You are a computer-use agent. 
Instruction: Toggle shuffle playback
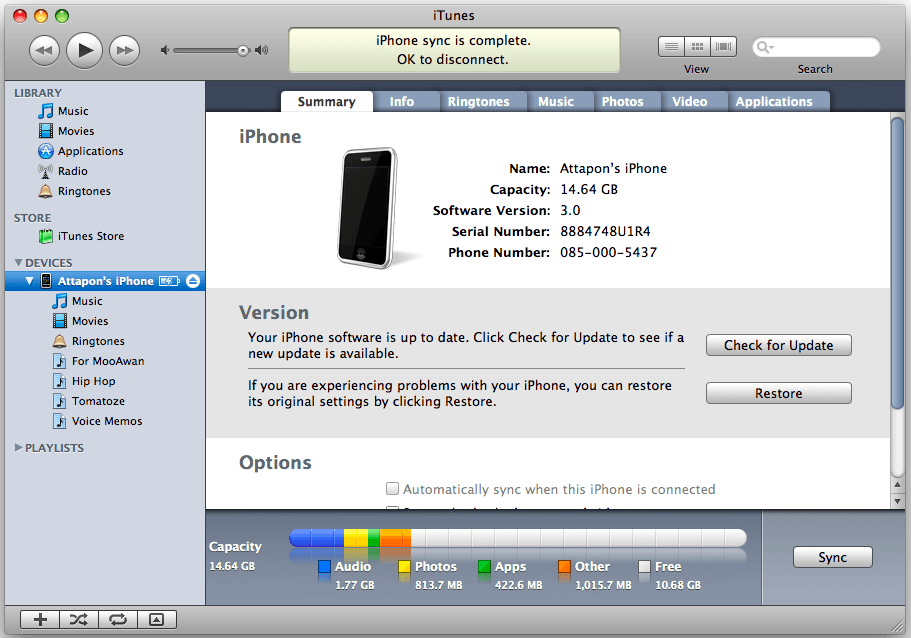[79, 619]
